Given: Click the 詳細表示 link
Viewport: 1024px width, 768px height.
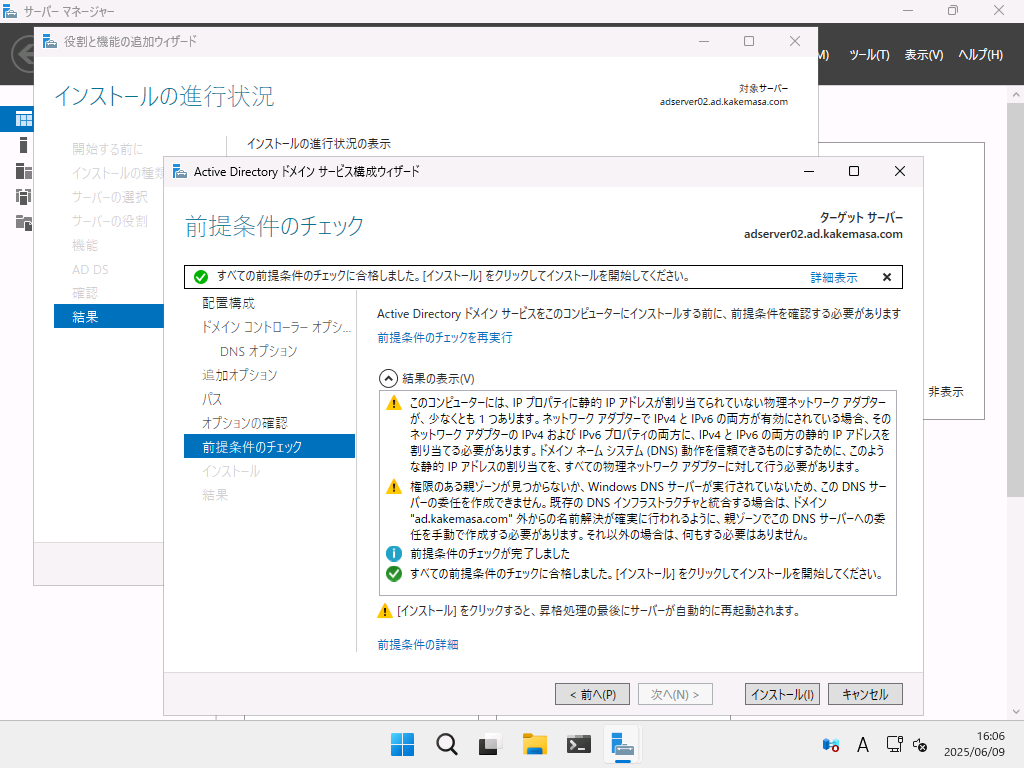Looking at the screenshot, I should 834,278.
